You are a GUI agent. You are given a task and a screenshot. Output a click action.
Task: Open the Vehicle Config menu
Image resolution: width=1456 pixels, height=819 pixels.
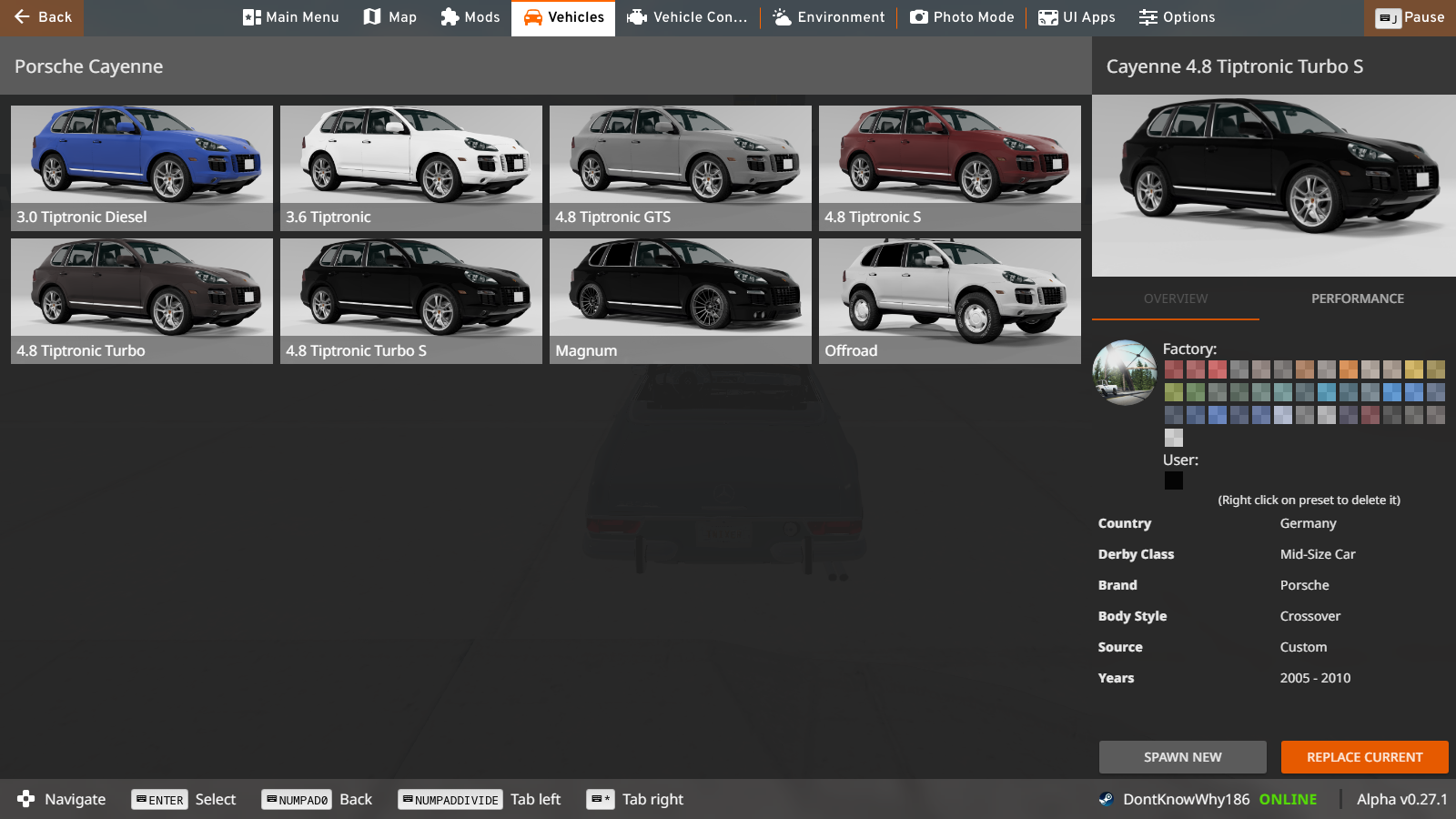tap(687, 17)
